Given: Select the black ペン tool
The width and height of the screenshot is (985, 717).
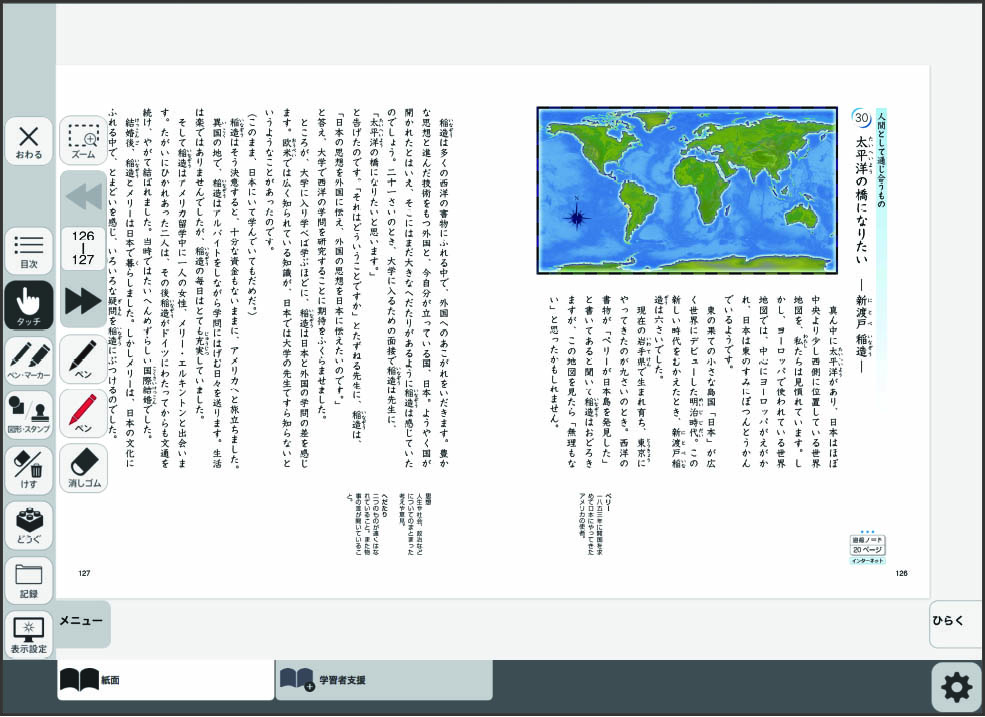Looking at the screenshot, I should pyautogui.click(x=84, y=359).
